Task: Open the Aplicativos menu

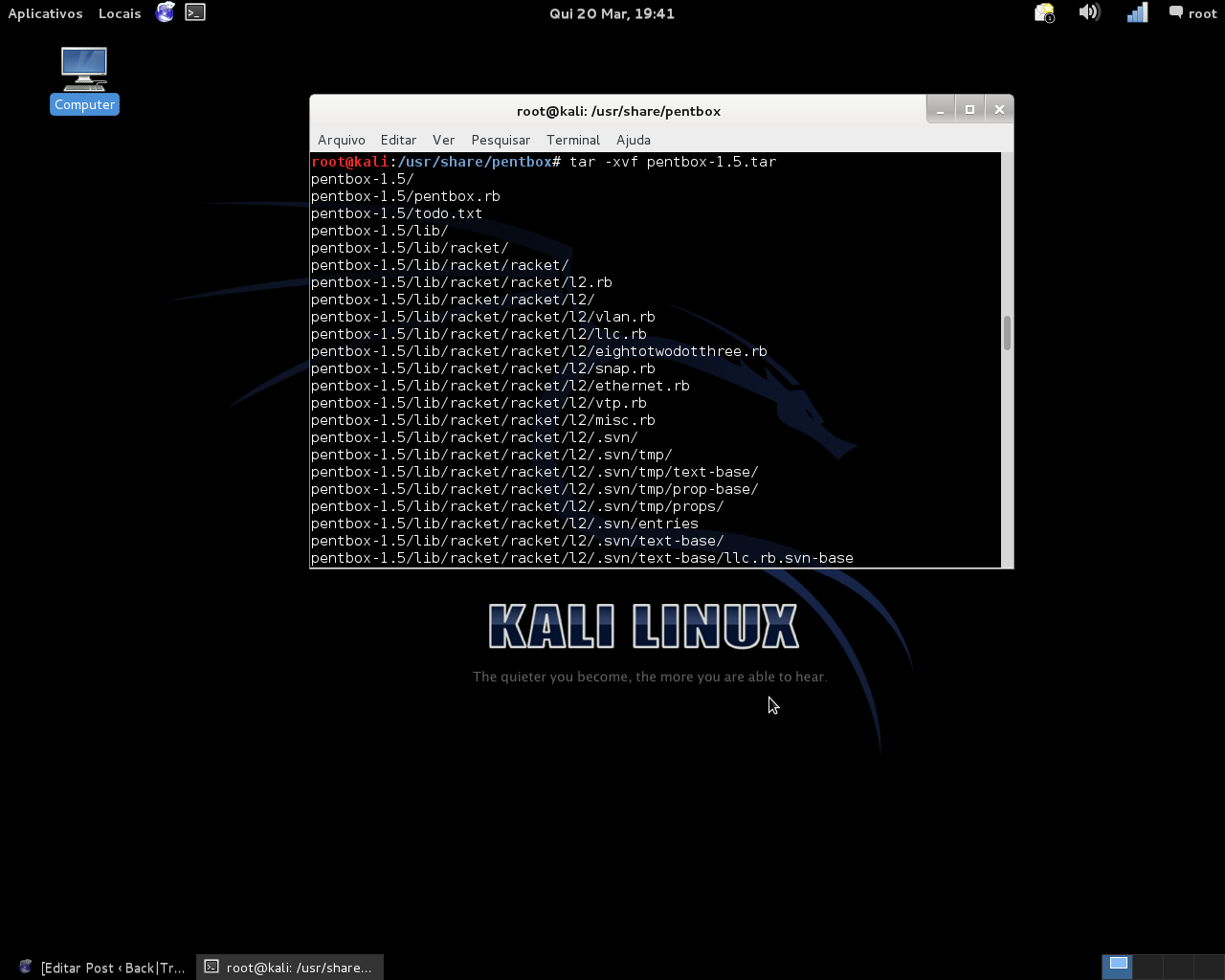Action: click(x=45, y=13)
